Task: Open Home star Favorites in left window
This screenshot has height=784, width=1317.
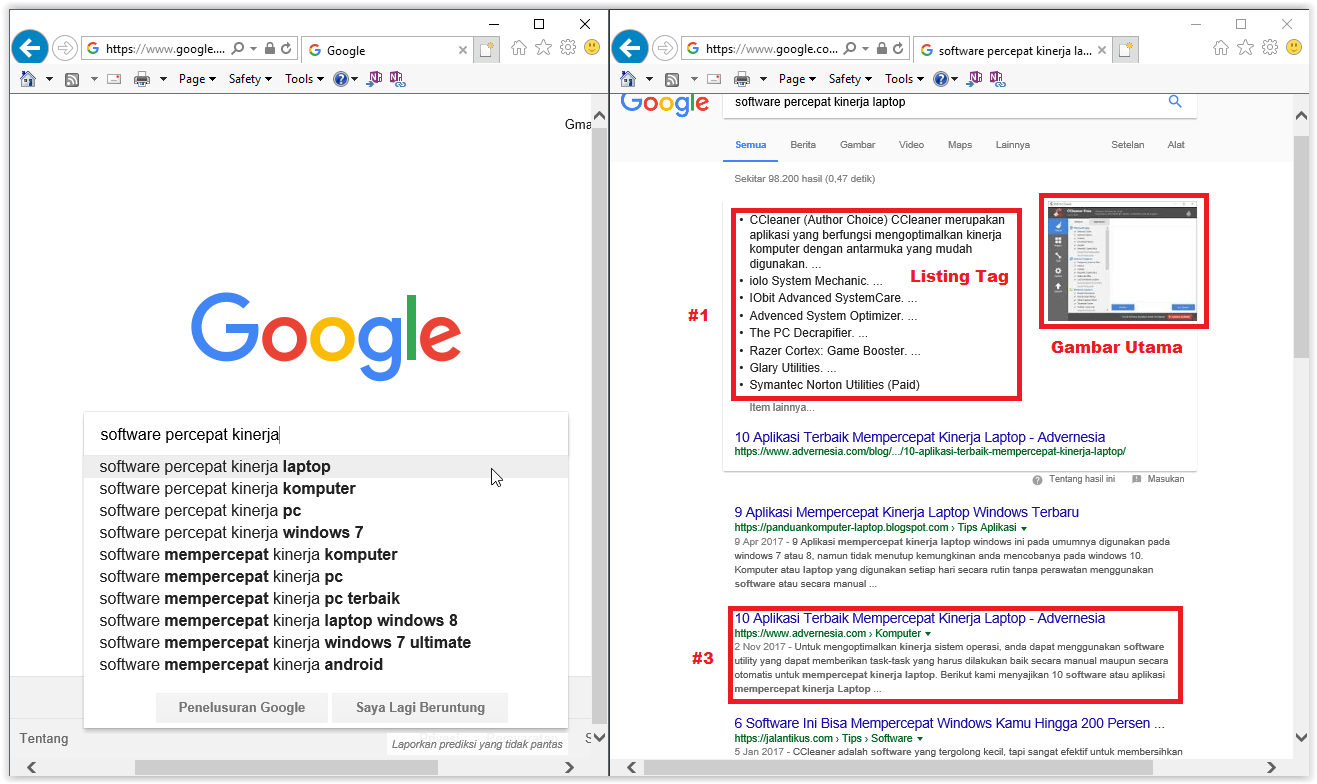Action: (x=543, y=47)
